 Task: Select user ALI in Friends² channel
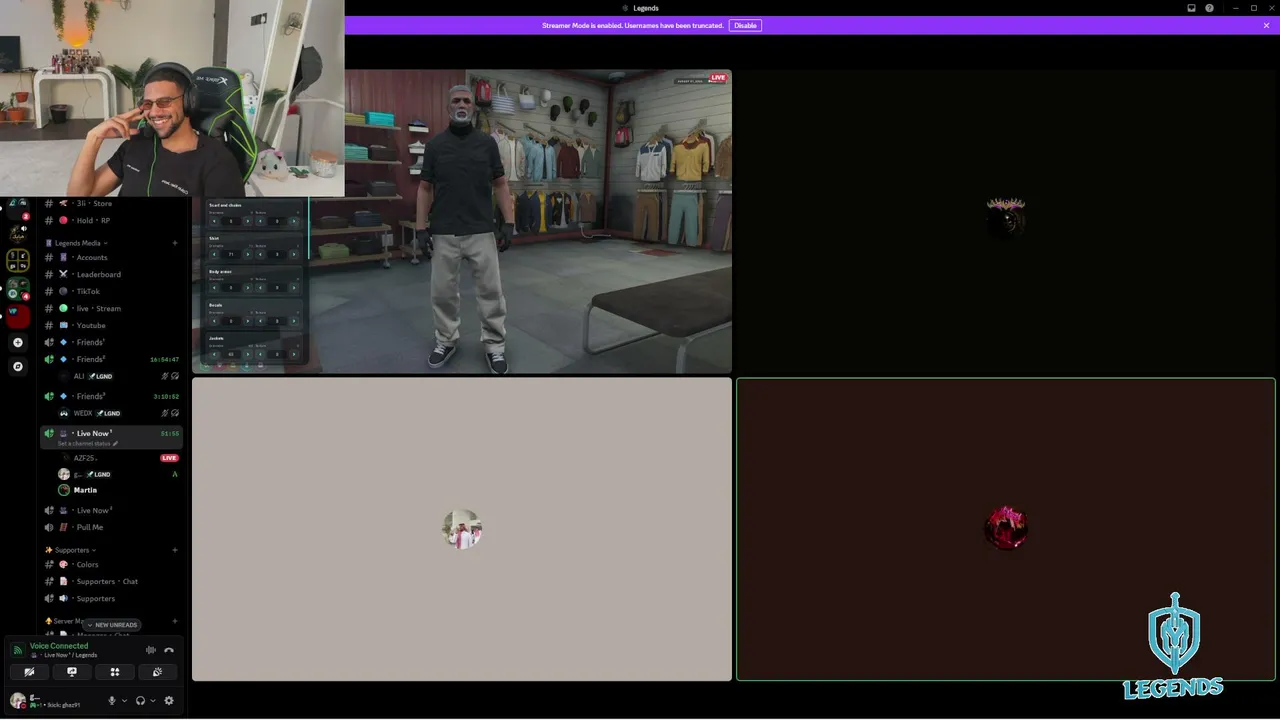point(118,376)
